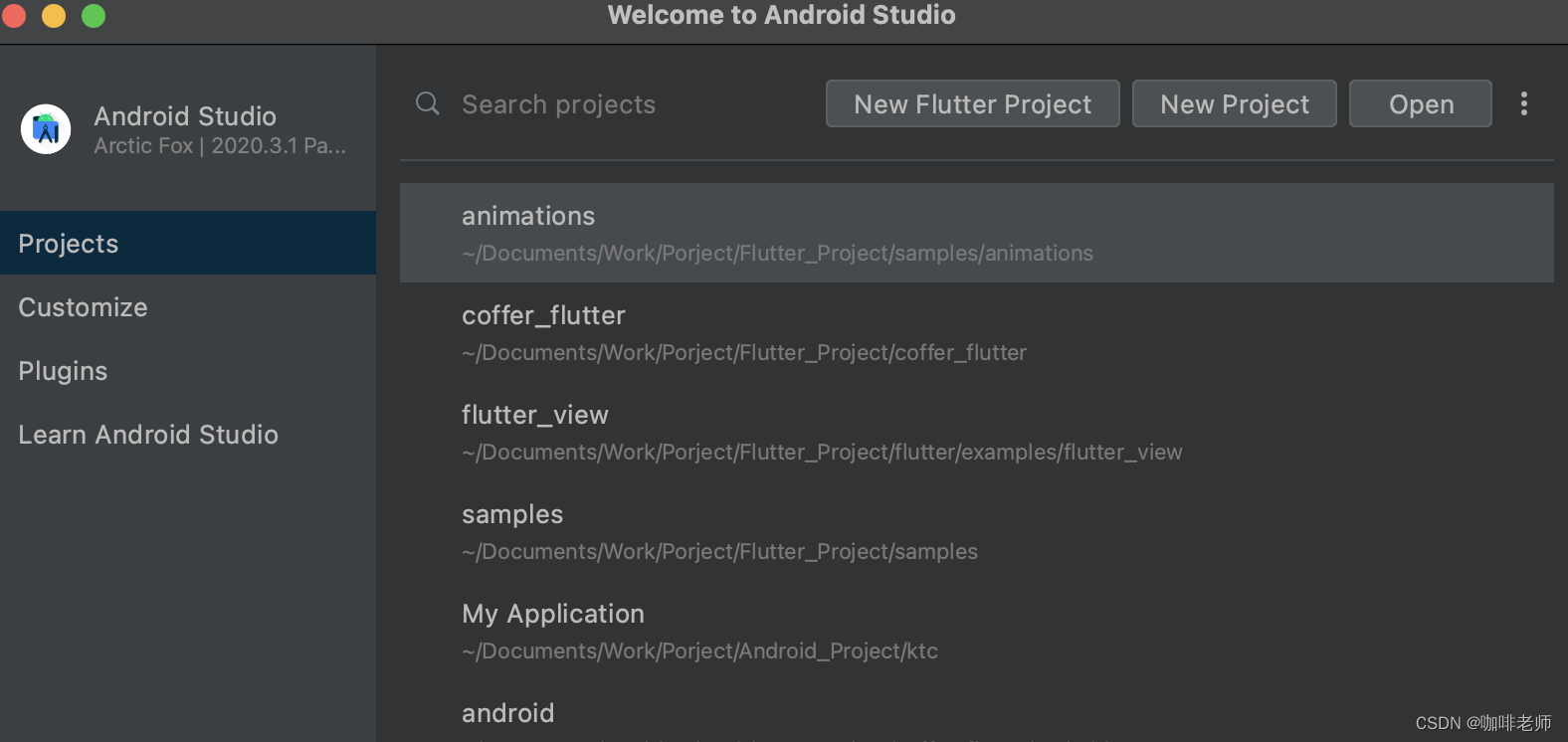Click the New Flutter Project button
This screenshot has height=742, width=1568.
coord(972,103)
